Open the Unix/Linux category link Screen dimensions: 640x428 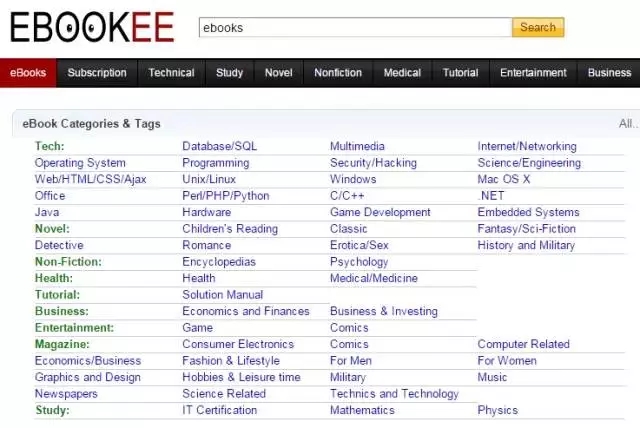pyautogui.click(x=209, y=179)
